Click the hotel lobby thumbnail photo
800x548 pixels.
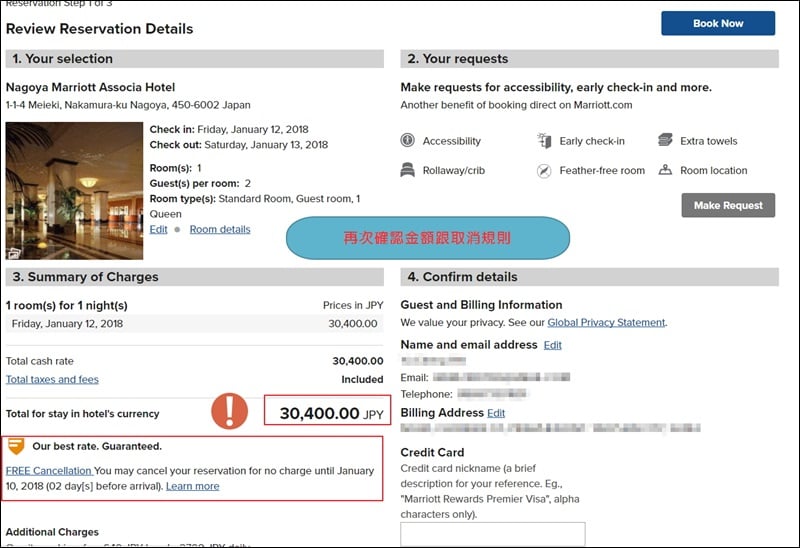pyautogui.click(x=74, y=191)
